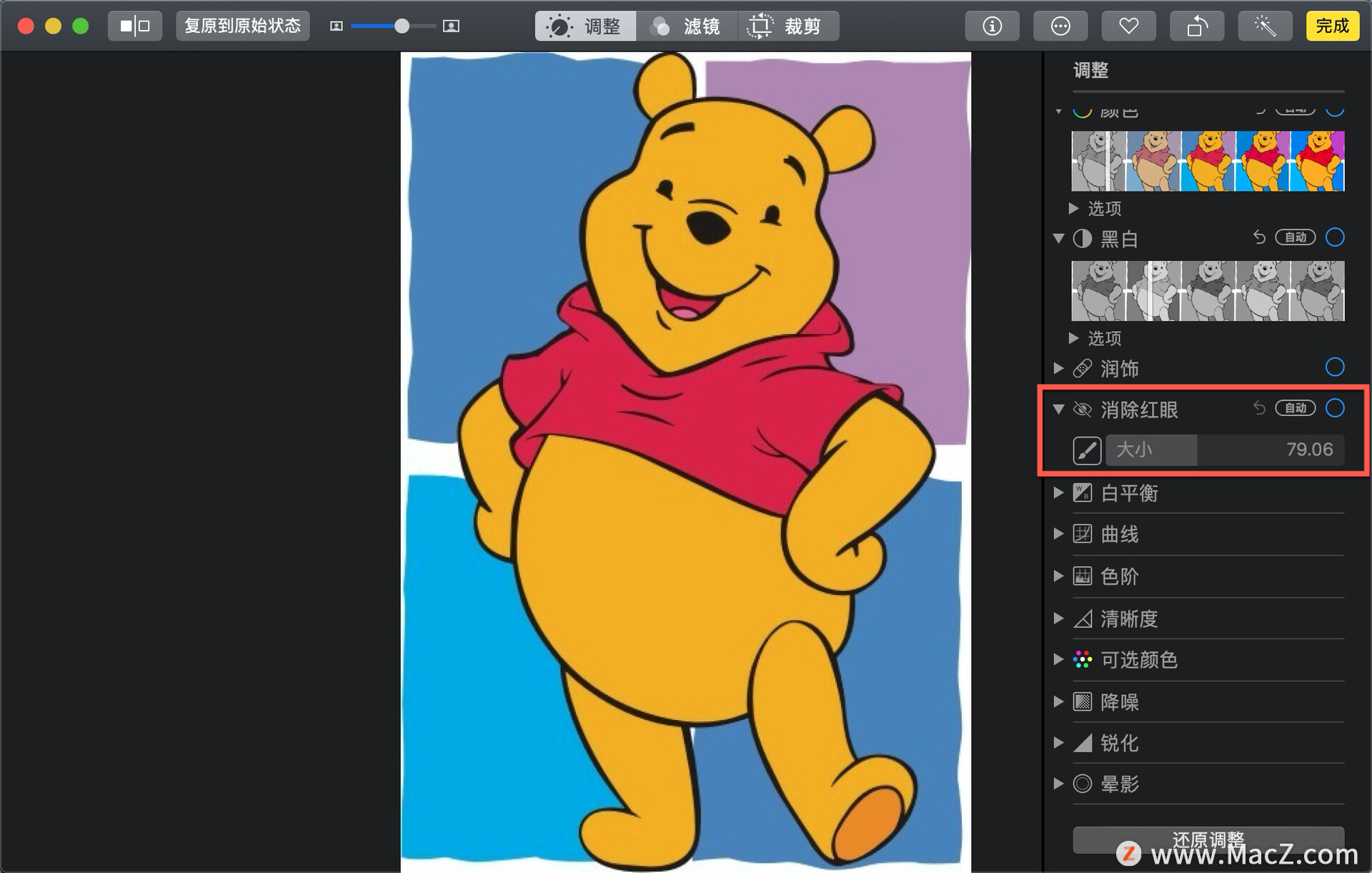
Task: Rotate the image with the rotate icon
Action: coord(1197,26)
